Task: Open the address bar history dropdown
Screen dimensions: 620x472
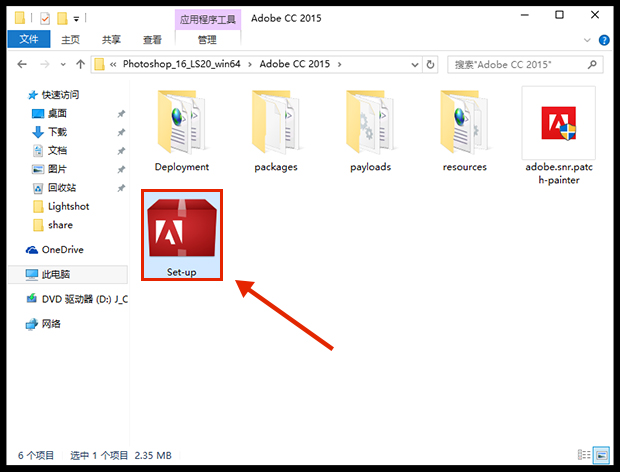Action: pos(419,64)
